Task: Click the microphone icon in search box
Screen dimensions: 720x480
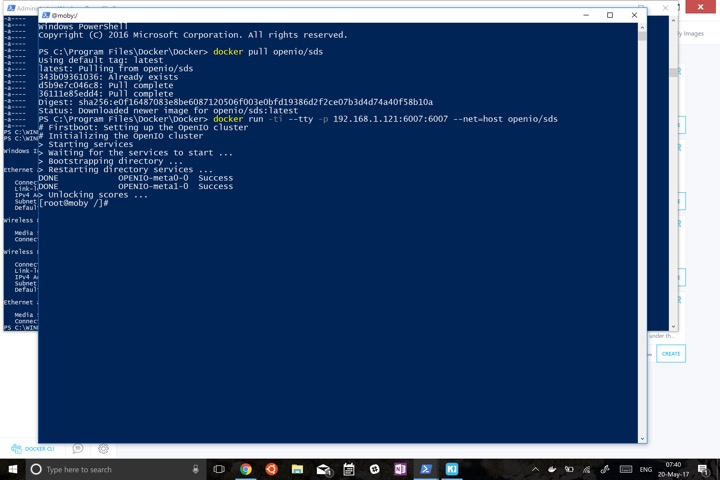Action: pyautogui.click(x=196, y=469)
